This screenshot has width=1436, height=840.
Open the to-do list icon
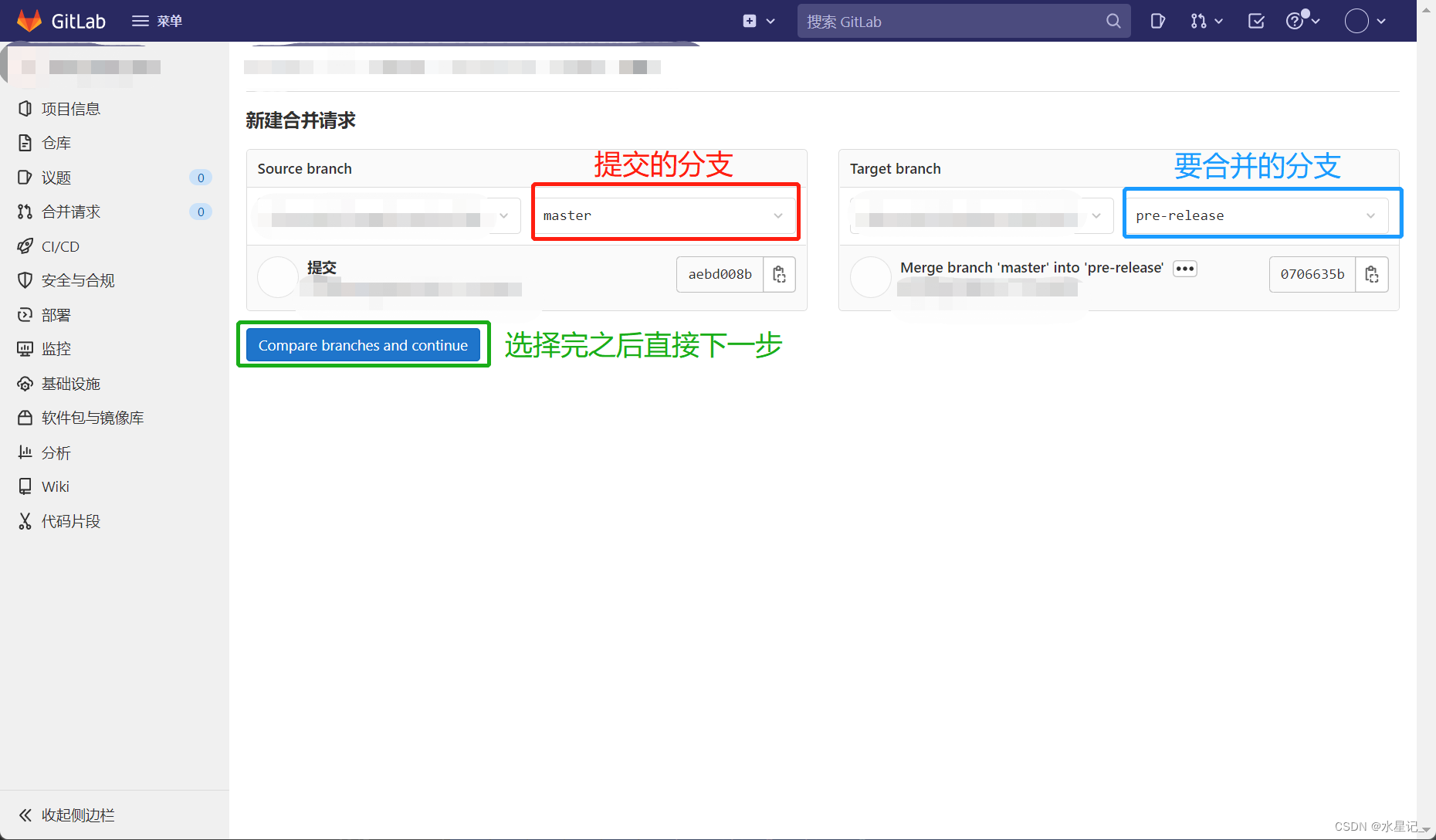click(1256, 21)
